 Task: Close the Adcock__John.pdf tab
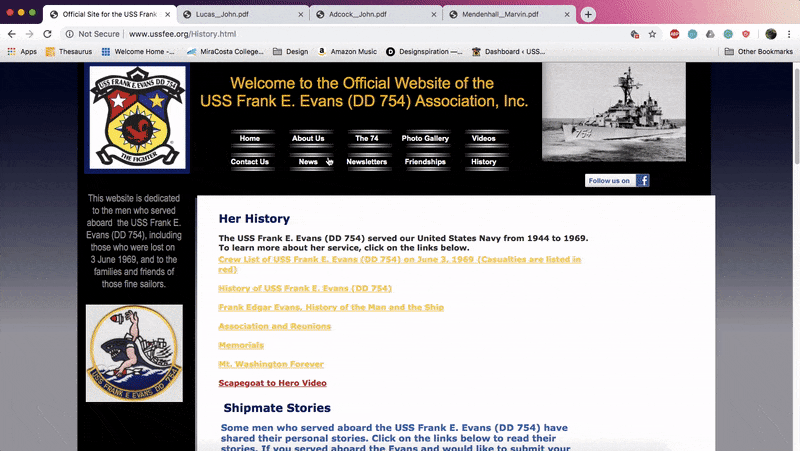coord(434,14)
